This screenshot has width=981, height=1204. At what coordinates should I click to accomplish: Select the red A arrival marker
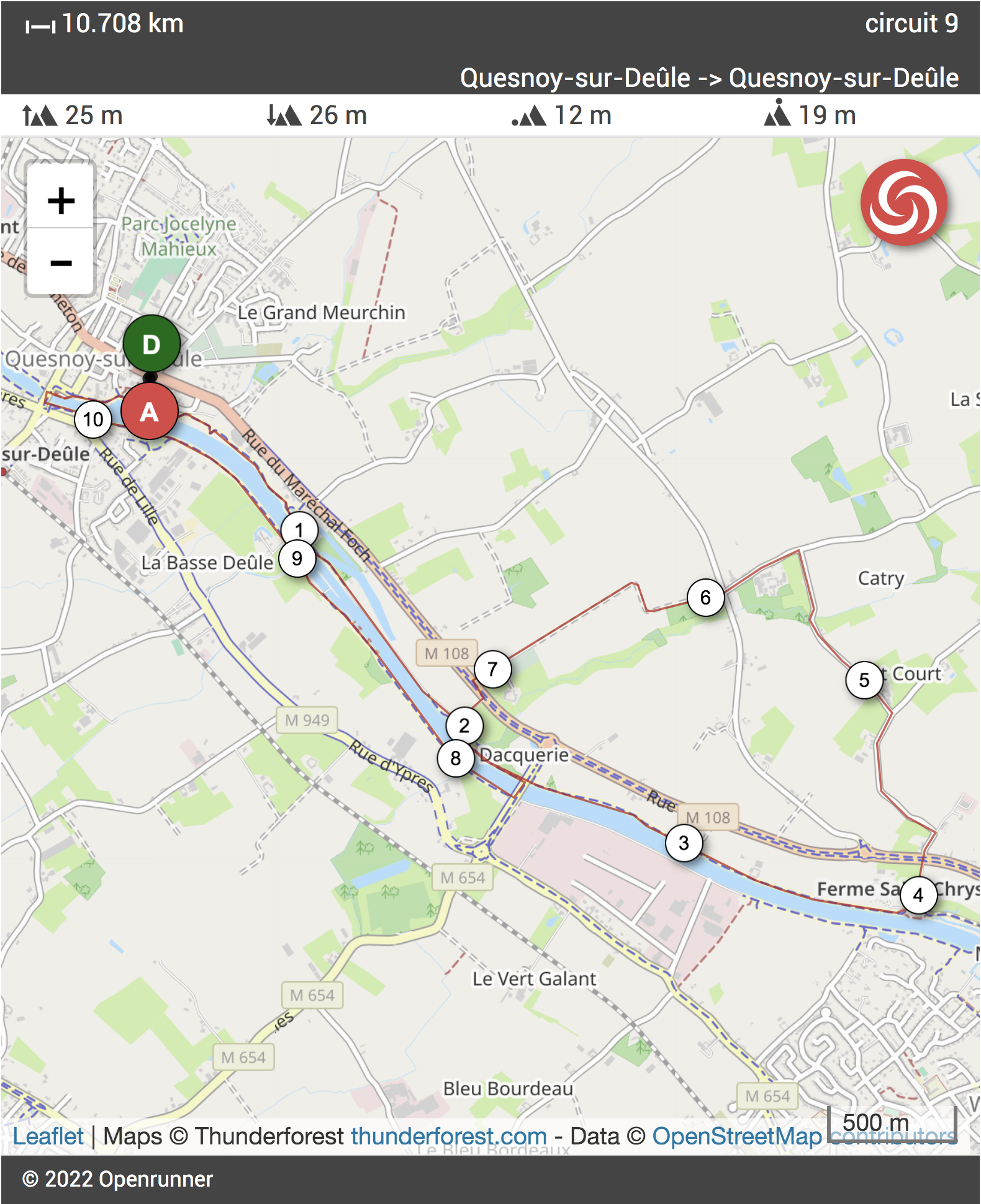[150, 411]
